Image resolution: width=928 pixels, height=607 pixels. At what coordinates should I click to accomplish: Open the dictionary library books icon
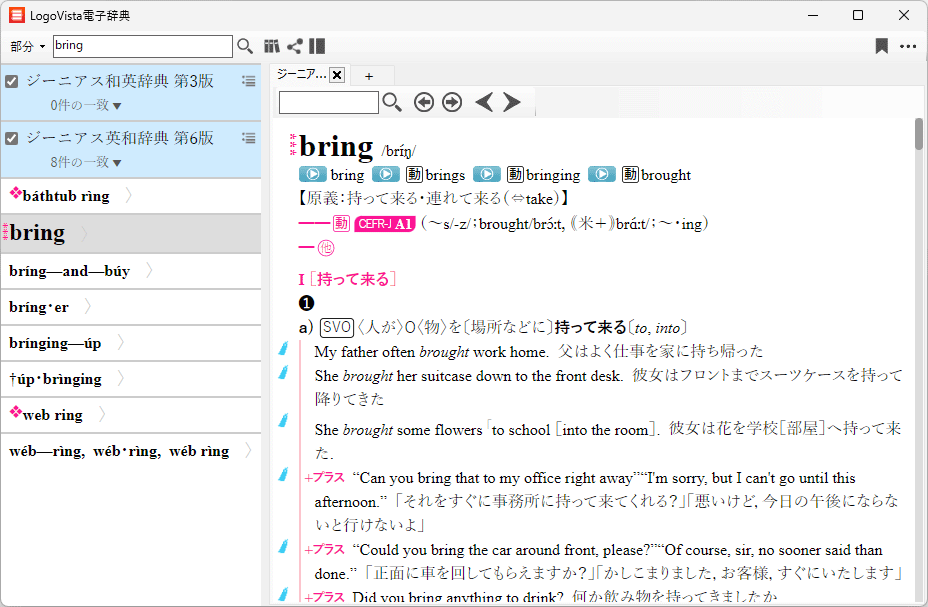[271, 46]
